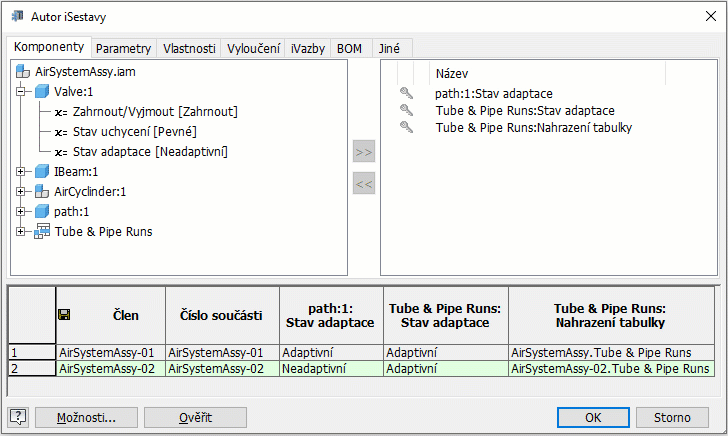
Task: Switch to the Komponenty tab
Action: point(49,47)
